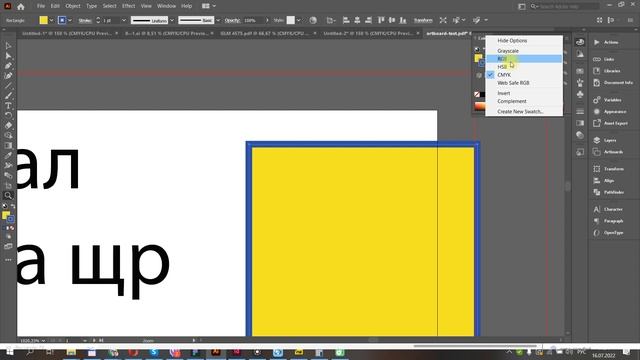Open the Actions panel
This screenshot has height=360, width=640.
coord(607,42)
